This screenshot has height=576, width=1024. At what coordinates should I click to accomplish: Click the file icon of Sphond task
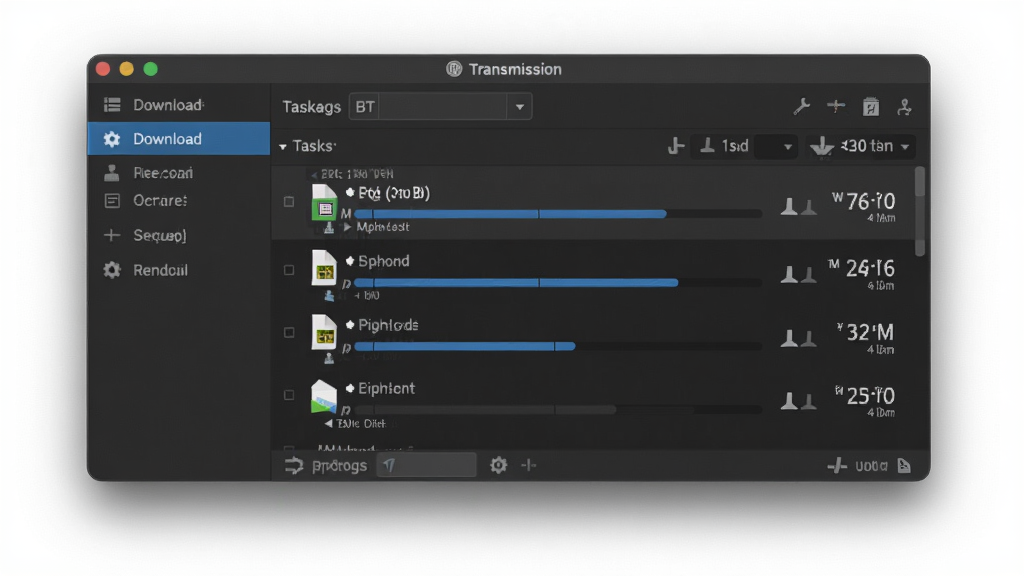[x=324, y=268]
